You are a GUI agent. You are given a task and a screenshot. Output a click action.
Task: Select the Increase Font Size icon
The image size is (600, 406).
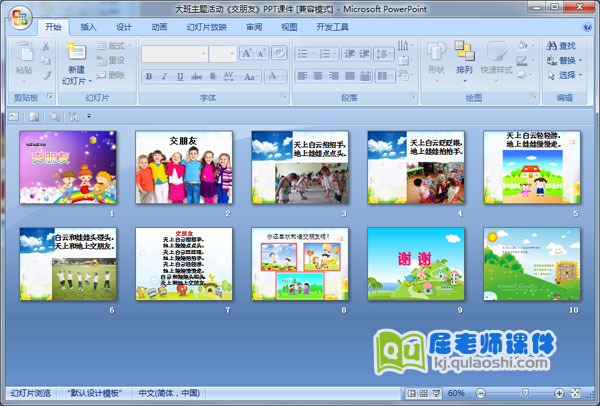click(247, 53)
